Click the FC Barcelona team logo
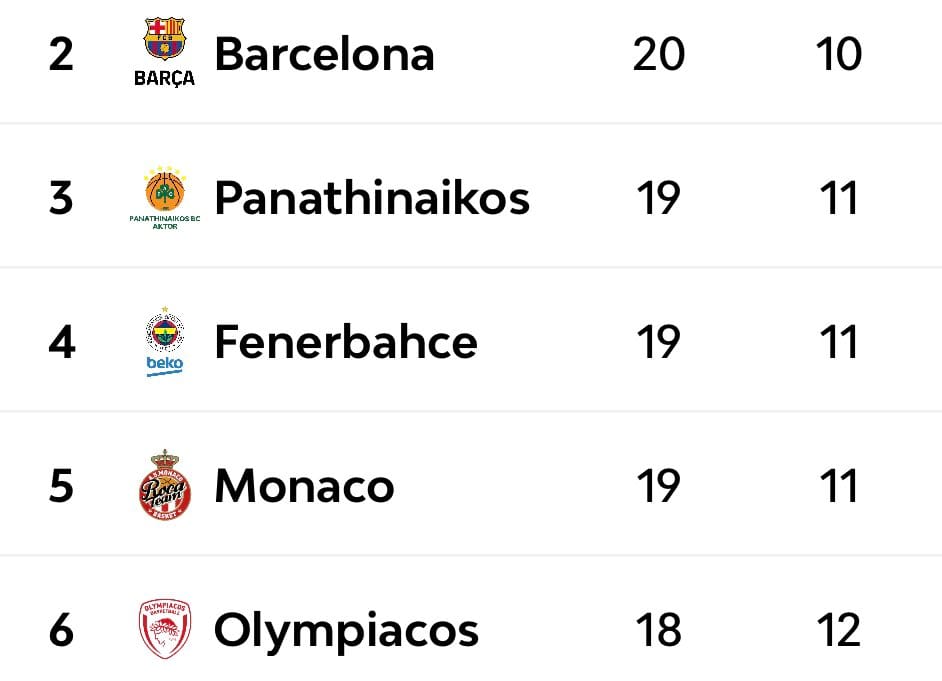The width and height of the screenshot is (942, 681). 165,53
